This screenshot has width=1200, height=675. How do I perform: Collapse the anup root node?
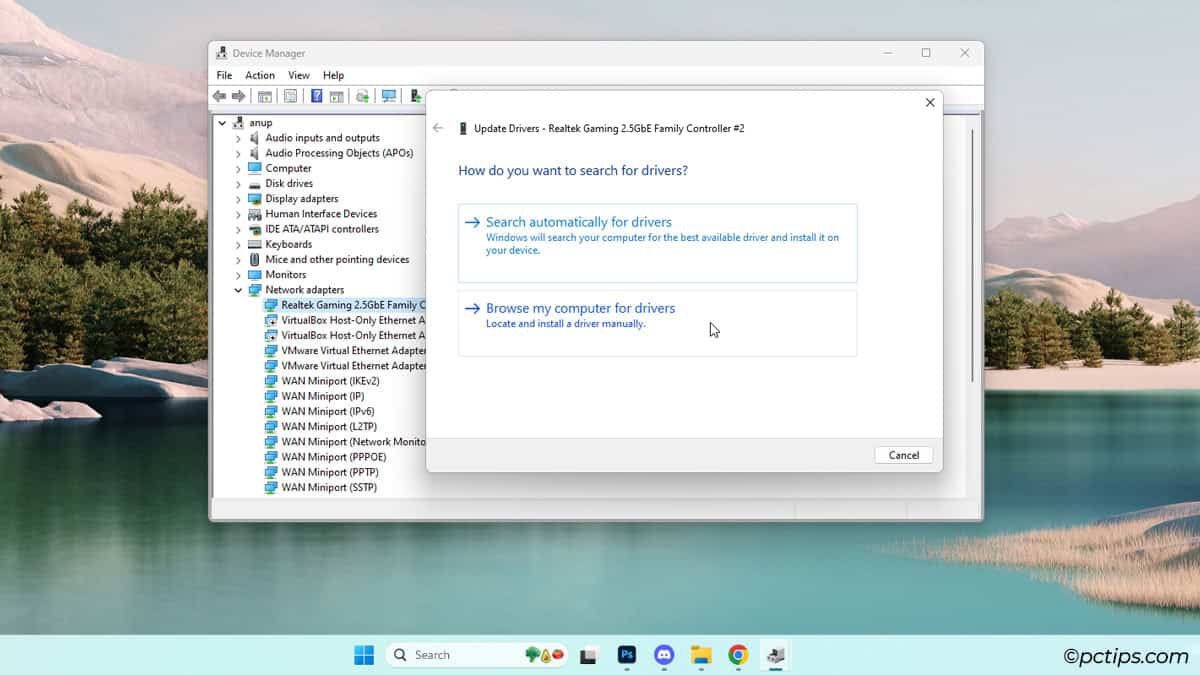[222, 123]
